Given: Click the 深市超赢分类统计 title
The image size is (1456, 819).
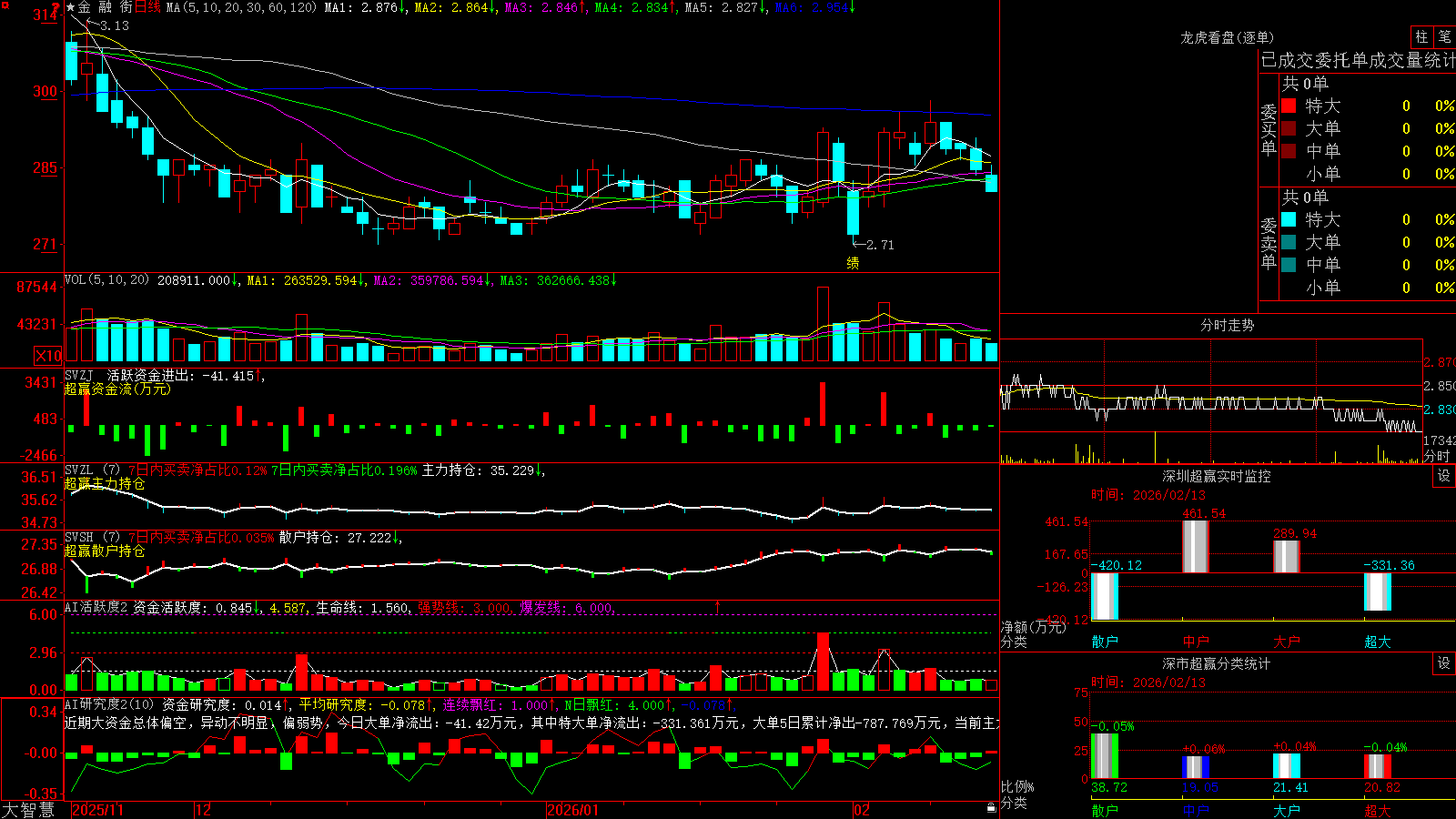Looking at the screenshot, I should tap(1217, 663).
